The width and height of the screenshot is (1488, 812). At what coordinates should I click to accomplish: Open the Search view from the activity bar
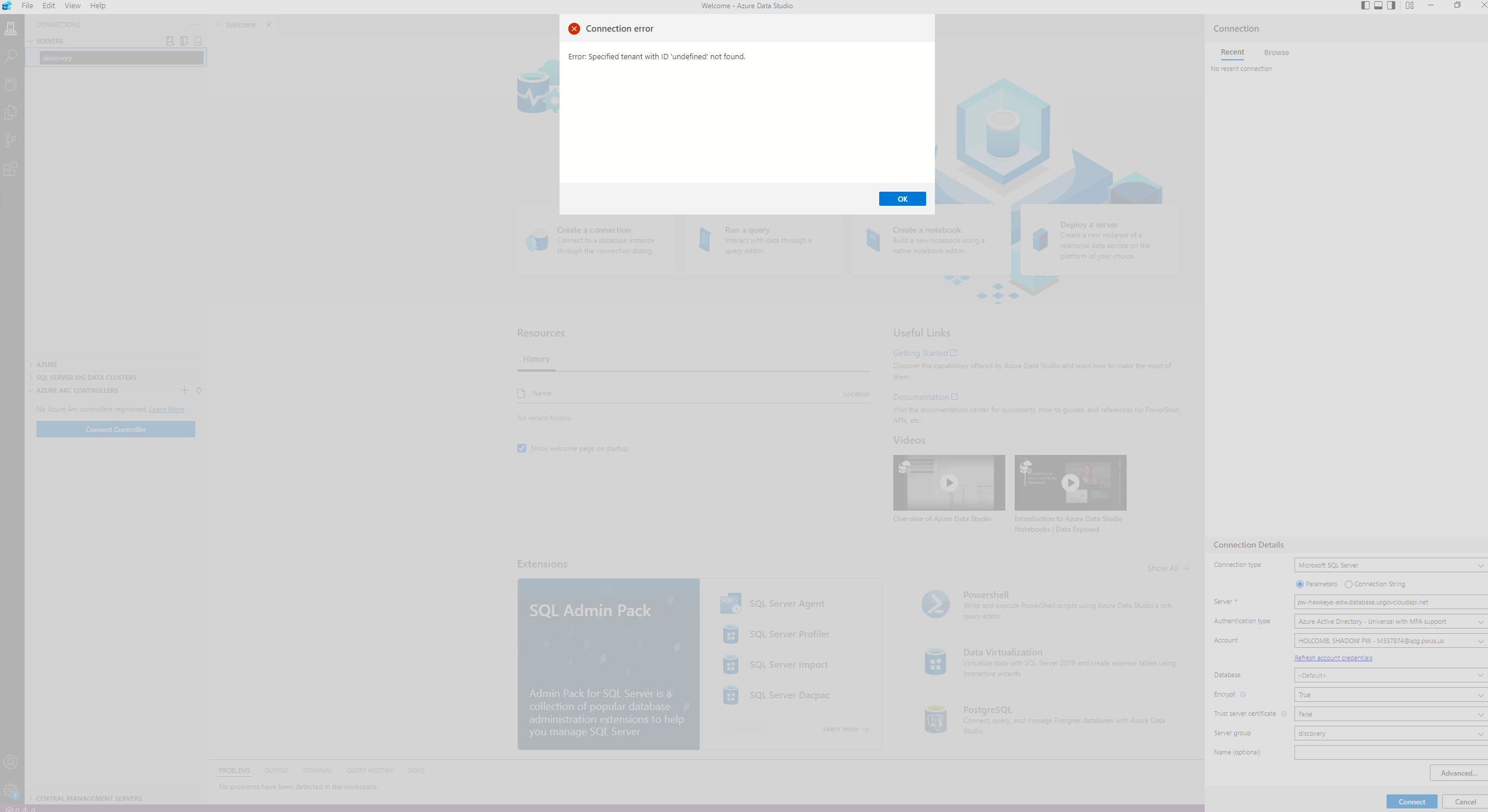pyautogui.click(x=11, y=56)
